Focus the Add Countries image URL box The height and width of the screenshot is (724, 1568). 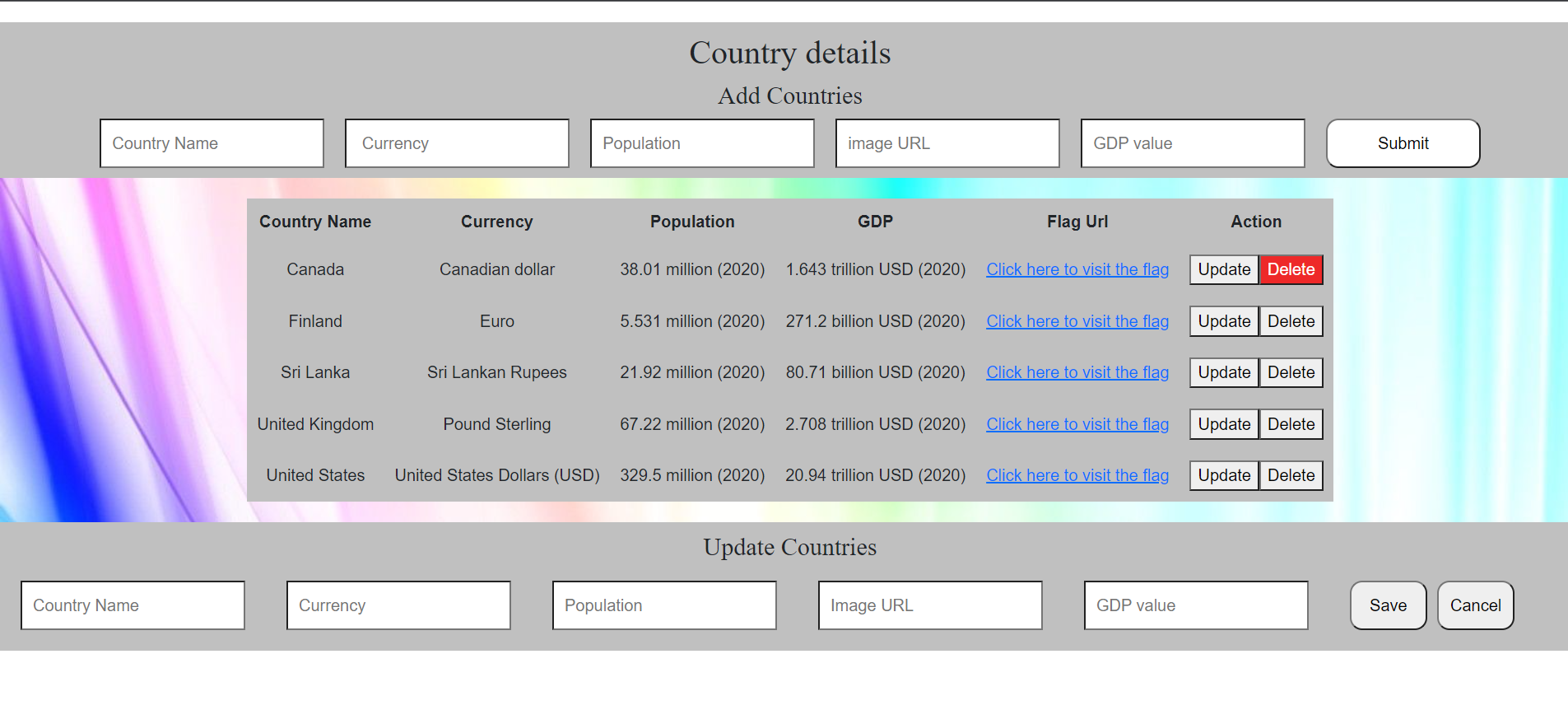click(947, 143)
